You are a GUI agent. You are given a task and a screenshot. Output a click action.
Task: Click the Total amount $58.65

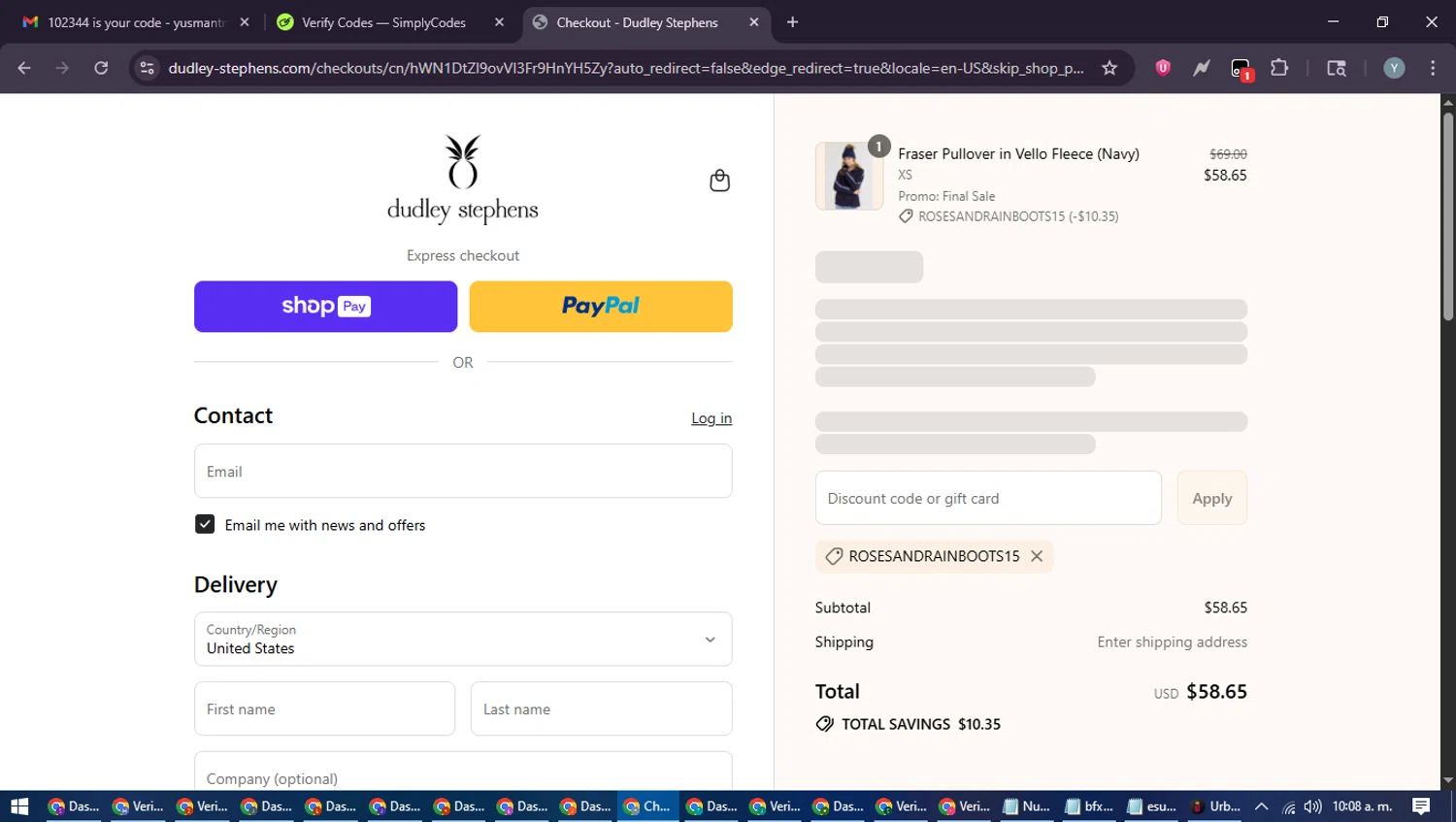(x=1216, y=691)
